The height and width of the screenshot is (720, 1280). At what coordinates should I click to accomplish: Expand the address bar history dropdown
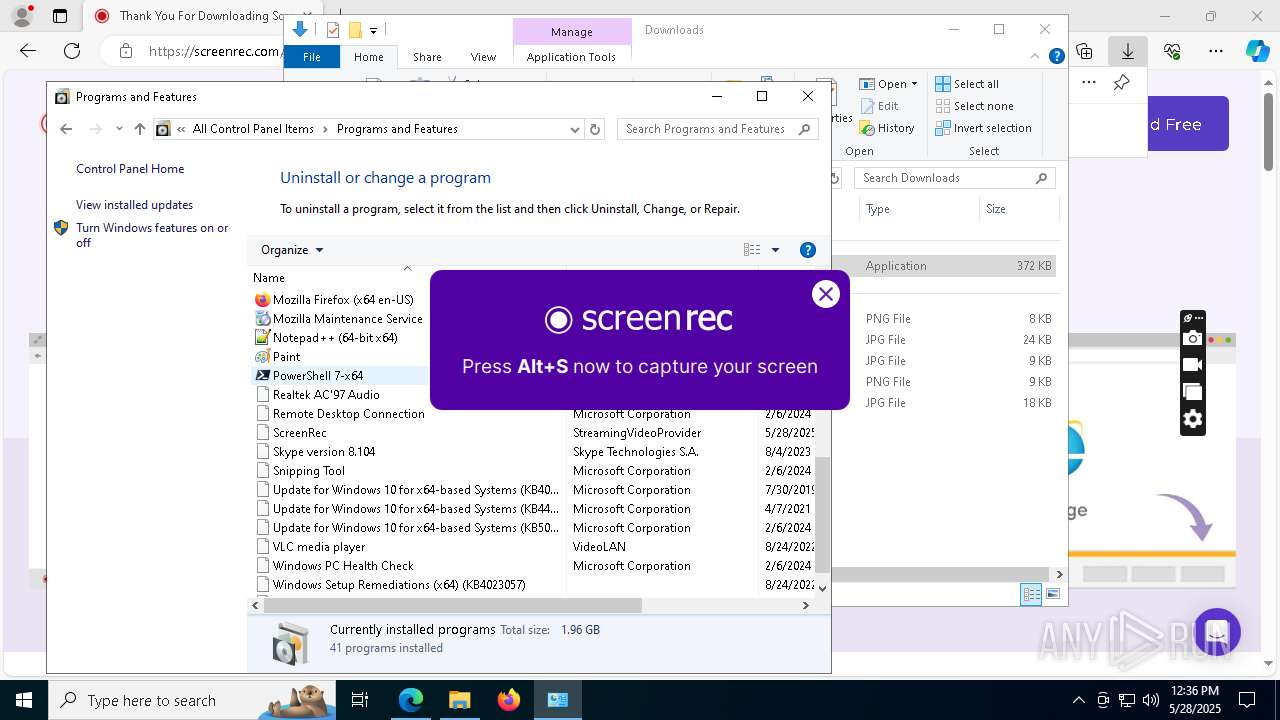(575, 129)
